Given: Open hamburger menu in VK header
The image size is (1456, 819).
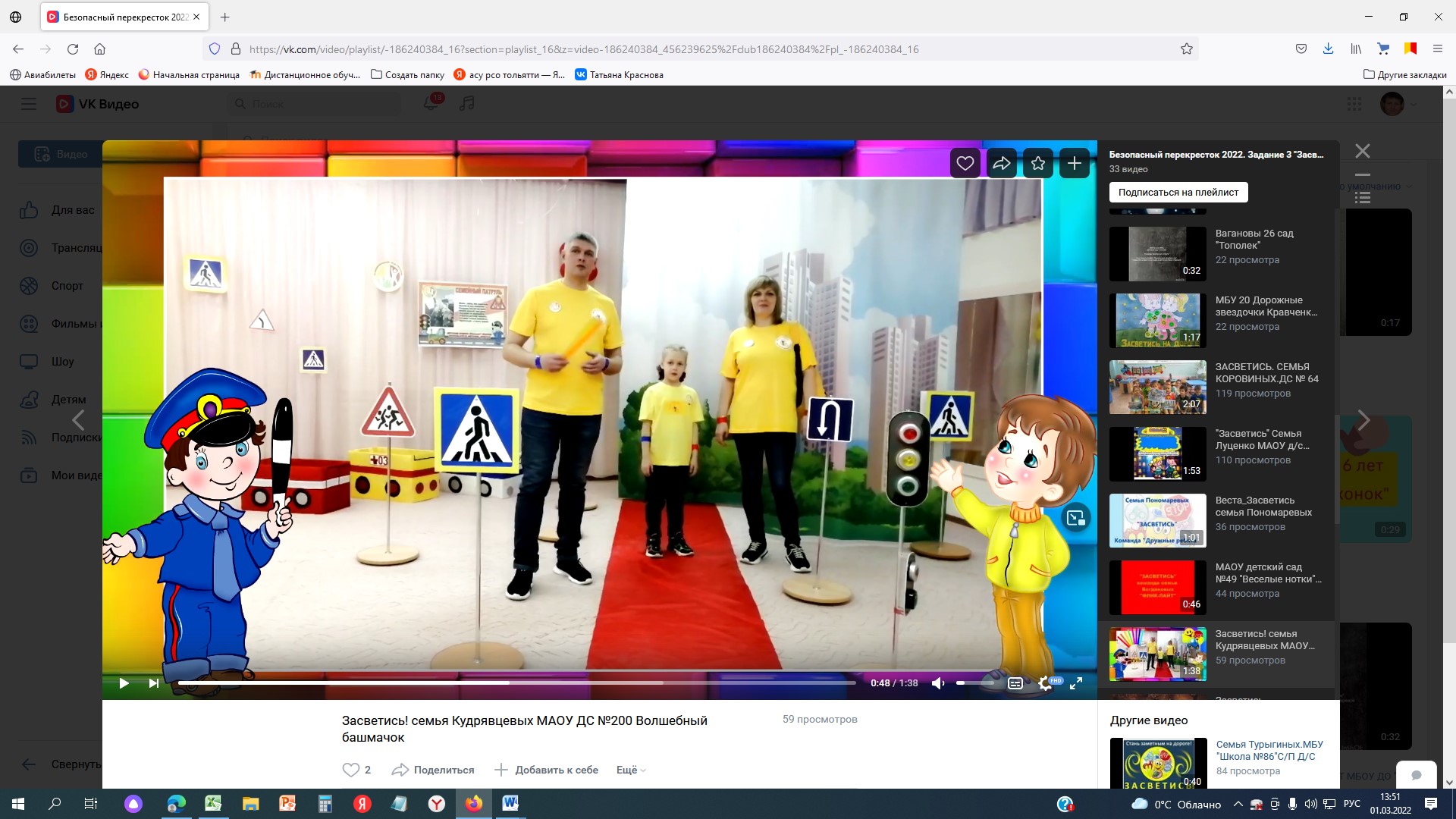Looking at the screenshot, I should coord(29,104).
